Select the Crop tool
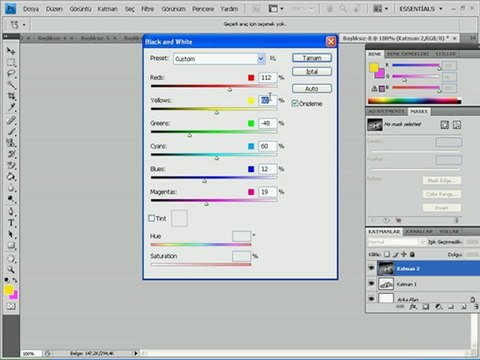 [11, 96]
